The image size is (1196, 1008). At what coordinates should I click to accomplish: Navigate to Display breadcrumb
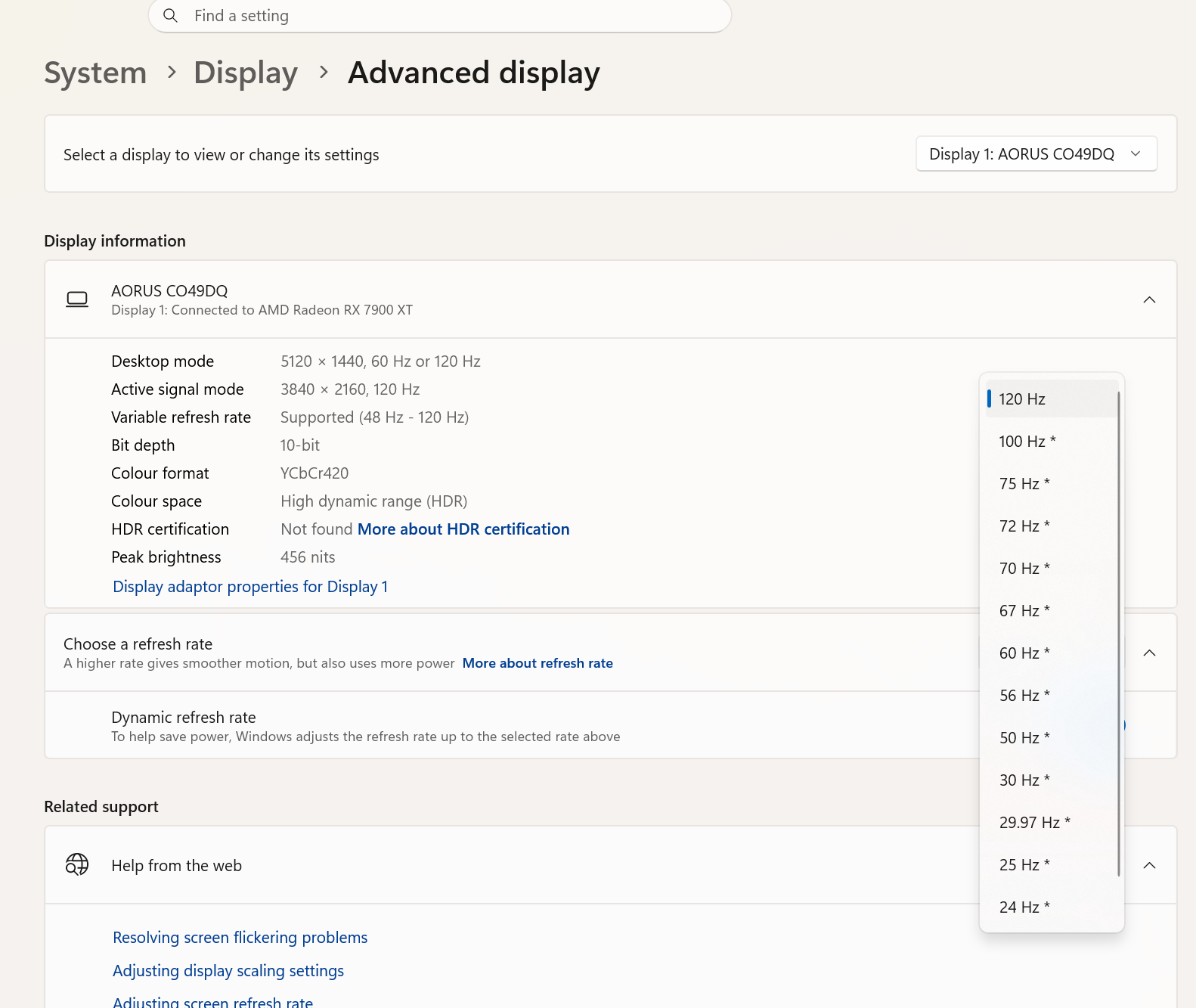tap(246, 73)
